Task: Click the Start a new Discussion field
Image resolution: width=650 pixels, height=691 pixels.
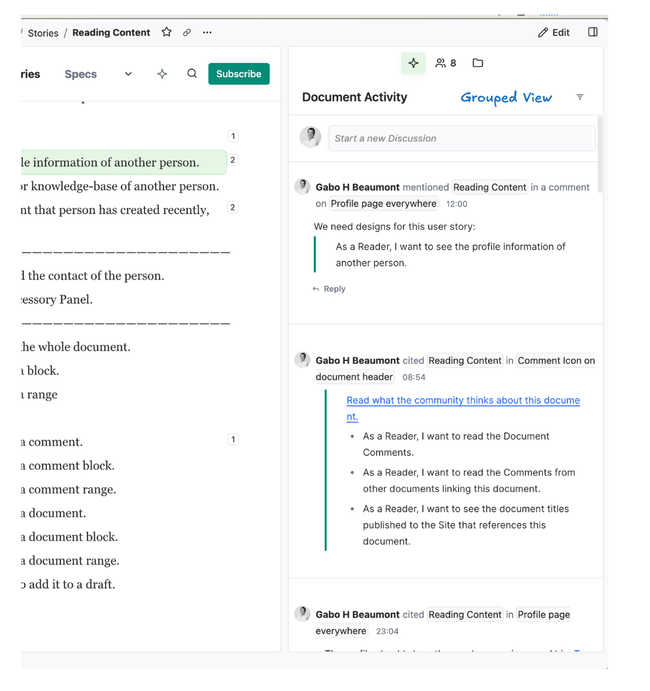Action: coord(461,138)
